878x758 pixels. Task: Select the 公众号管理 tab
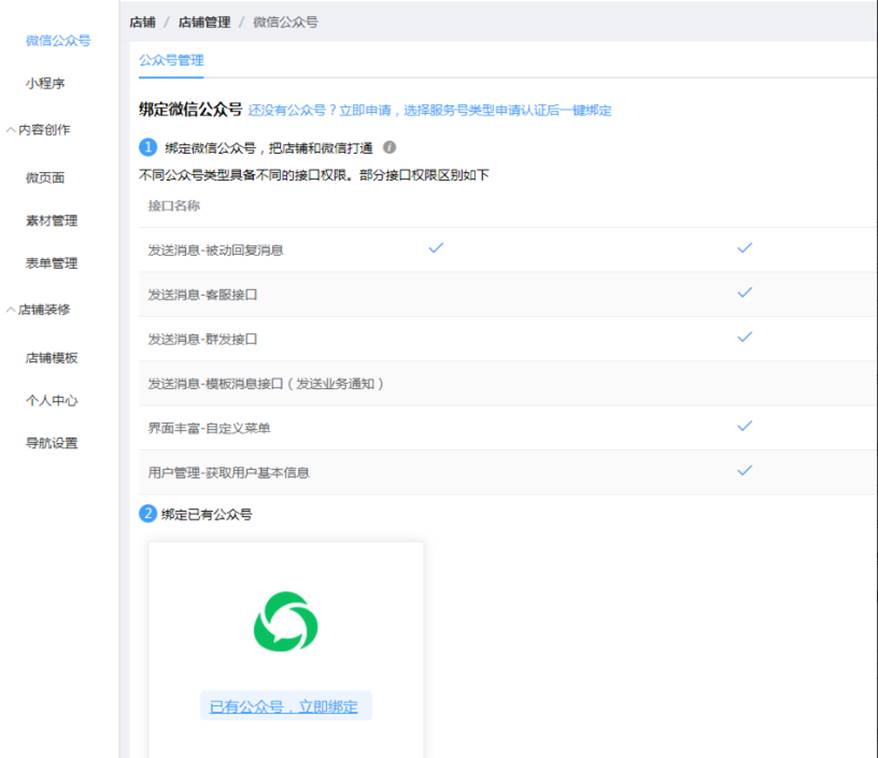tap(171, 60)
